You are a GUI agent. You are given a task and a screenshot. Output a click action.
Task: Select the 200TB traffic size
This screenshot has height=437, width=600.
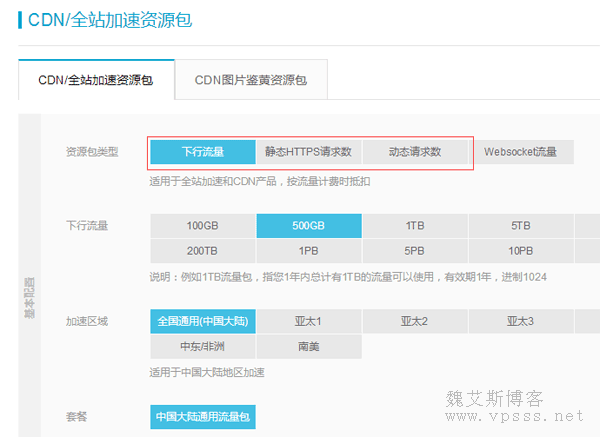pos(202,251)
